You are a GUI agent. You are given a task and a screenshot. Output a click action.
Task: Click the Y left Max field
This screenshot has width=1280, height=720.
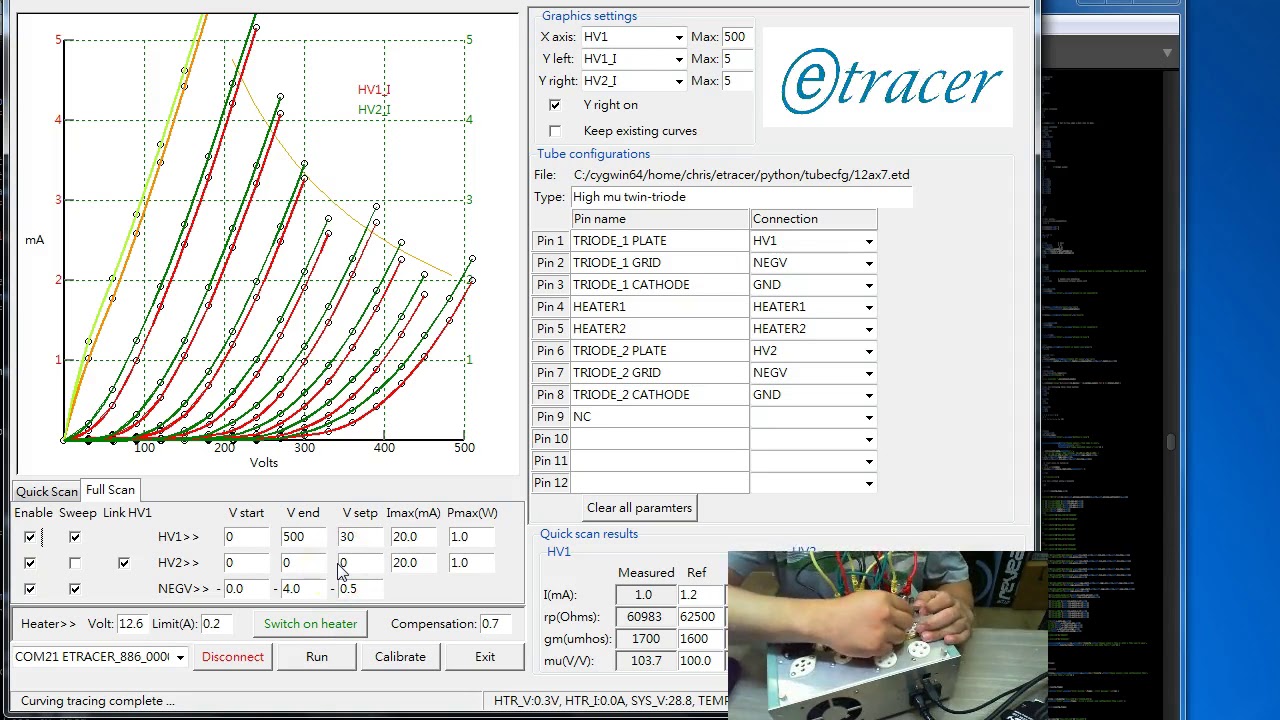click(739, 59)
